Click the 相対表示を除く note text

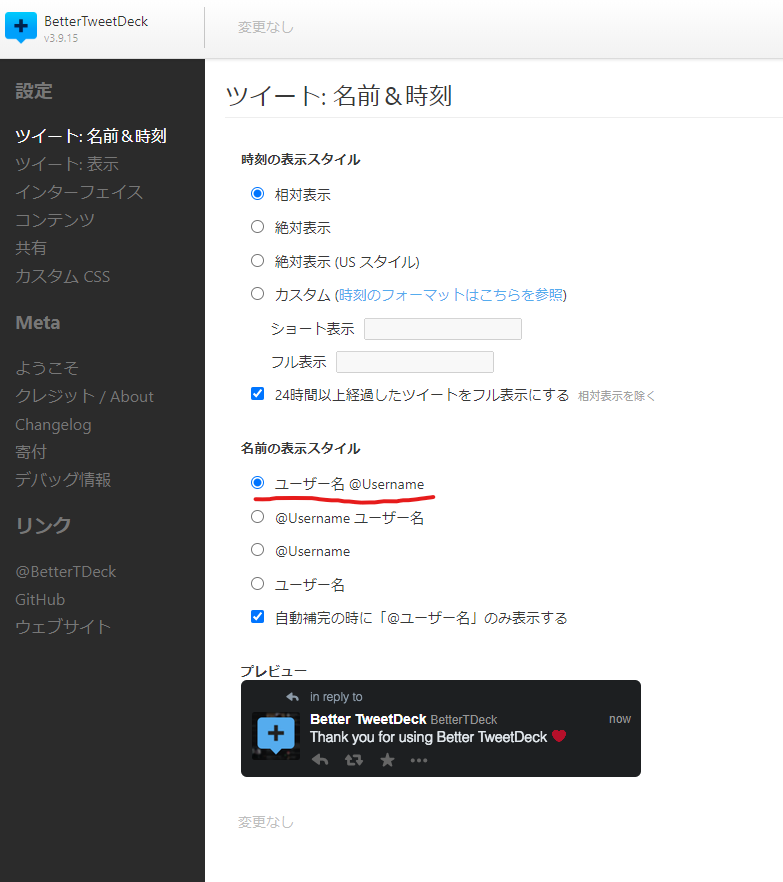click(616, 396)
